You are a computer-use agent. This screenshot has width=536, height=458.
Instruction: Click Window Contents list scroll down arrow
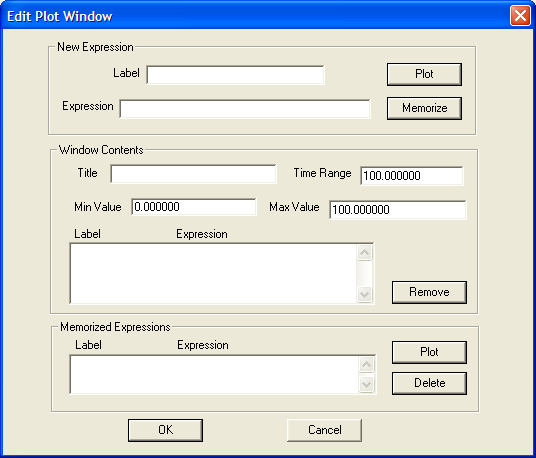[364, 294]
